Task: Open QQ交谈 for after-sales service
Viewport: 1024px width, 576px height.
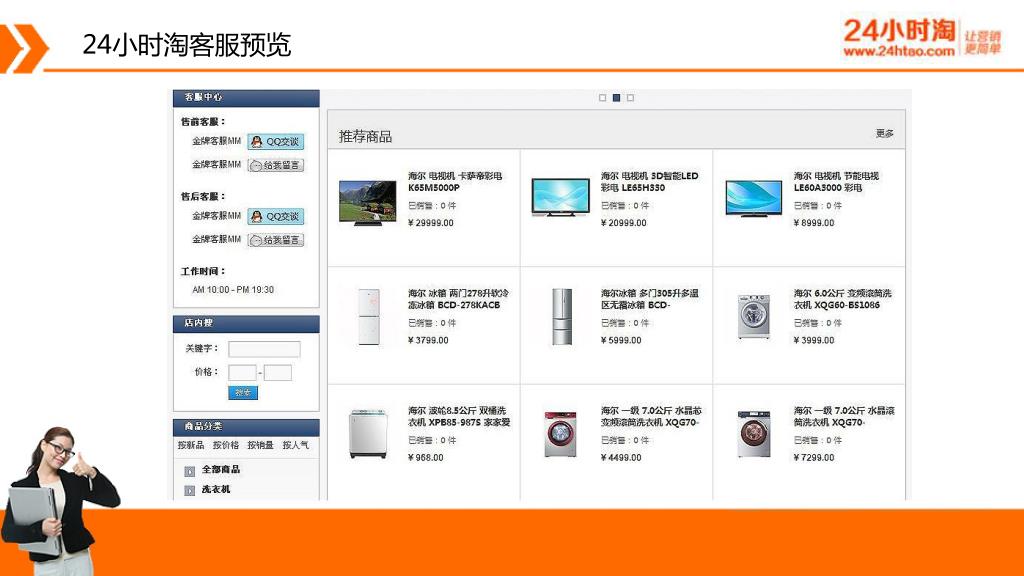Action: pyautogui.click(x=276, y=216)
